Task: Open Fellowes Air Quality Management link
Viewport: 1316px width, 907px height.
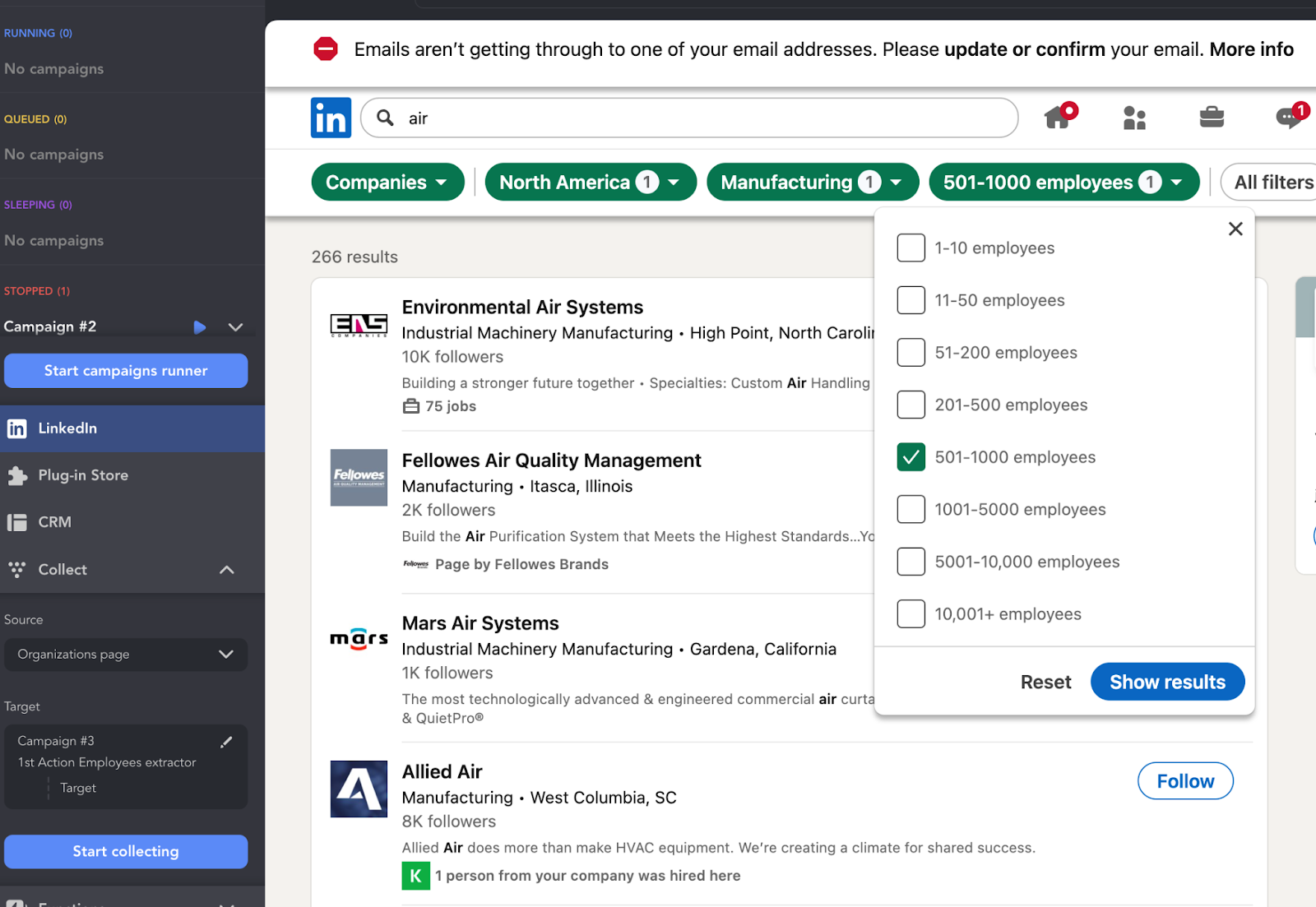Action: click(x=551, y=460)
